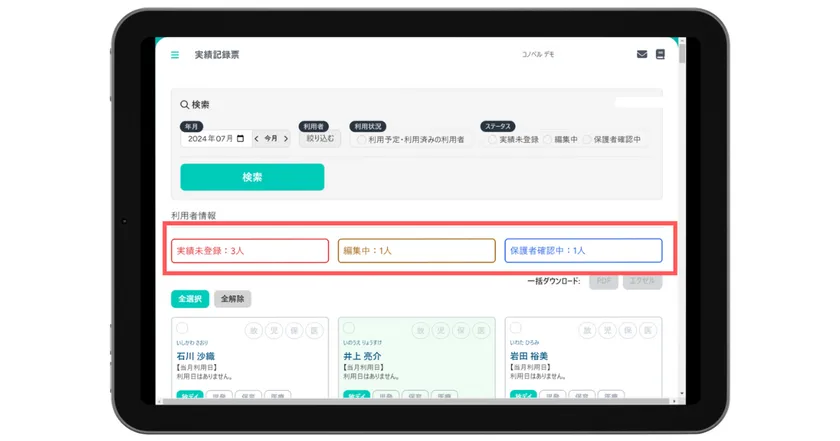Click the vertical scrollbar on the right

681,54
